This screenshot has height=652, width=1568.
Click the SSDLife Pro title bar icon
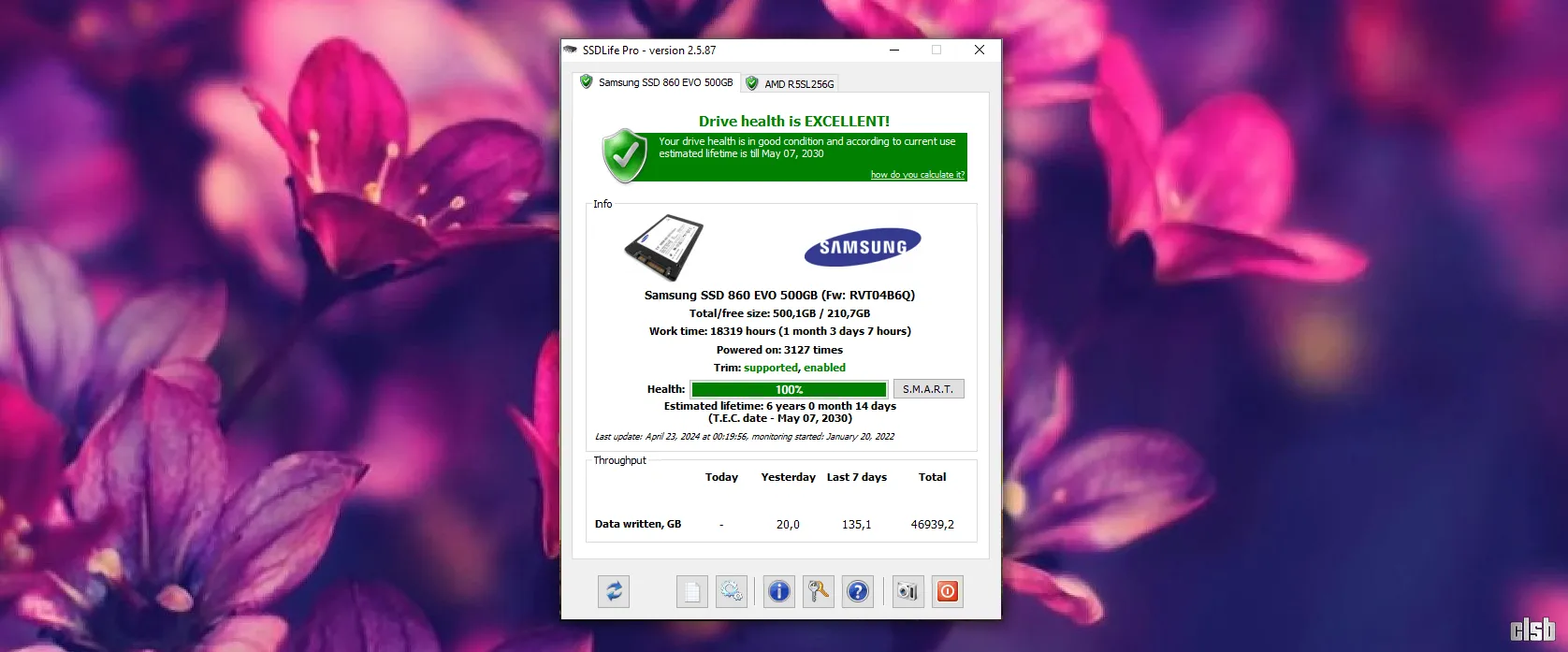point(571,50)
